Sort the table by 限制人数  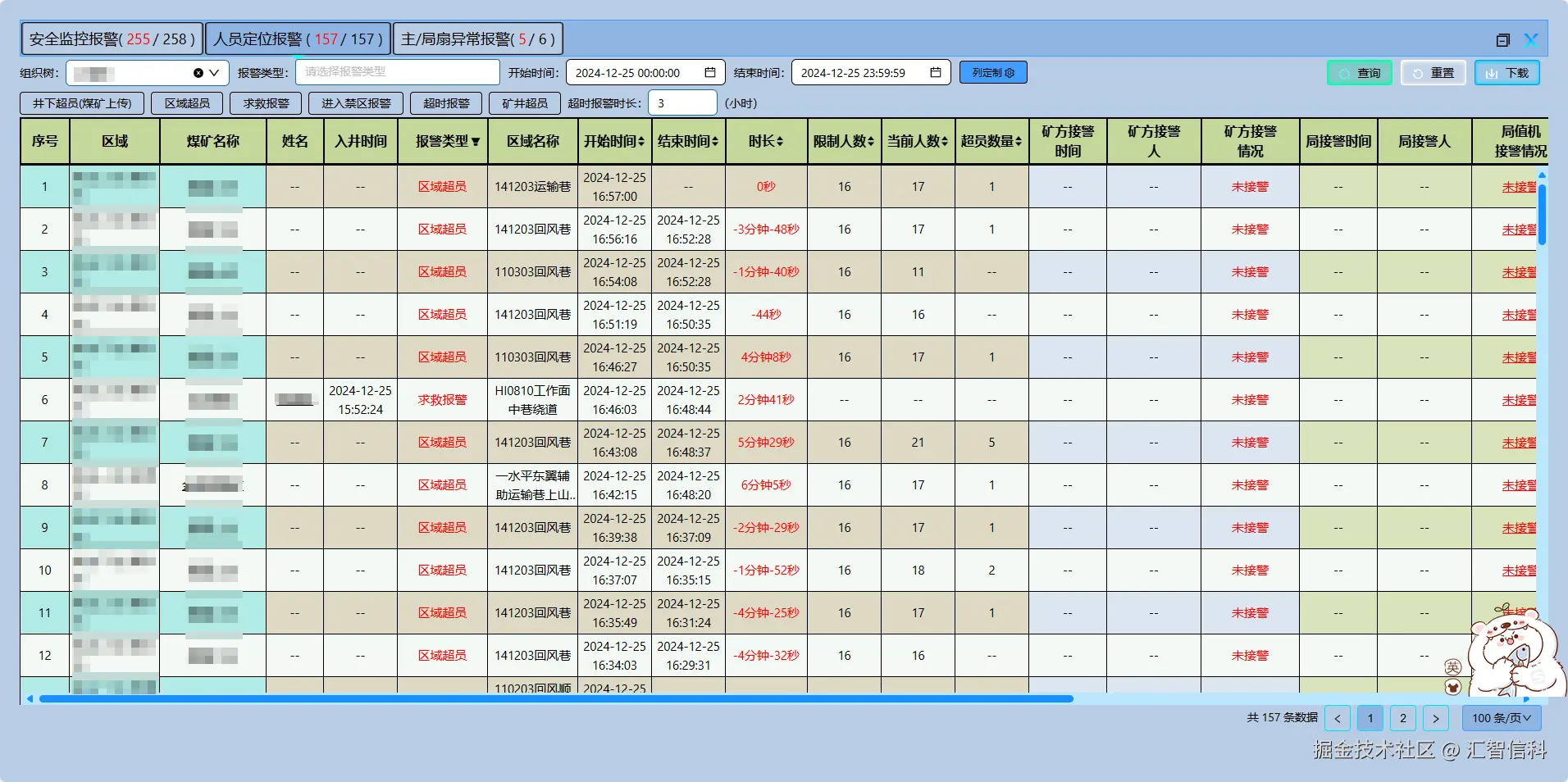pos(871,142)
